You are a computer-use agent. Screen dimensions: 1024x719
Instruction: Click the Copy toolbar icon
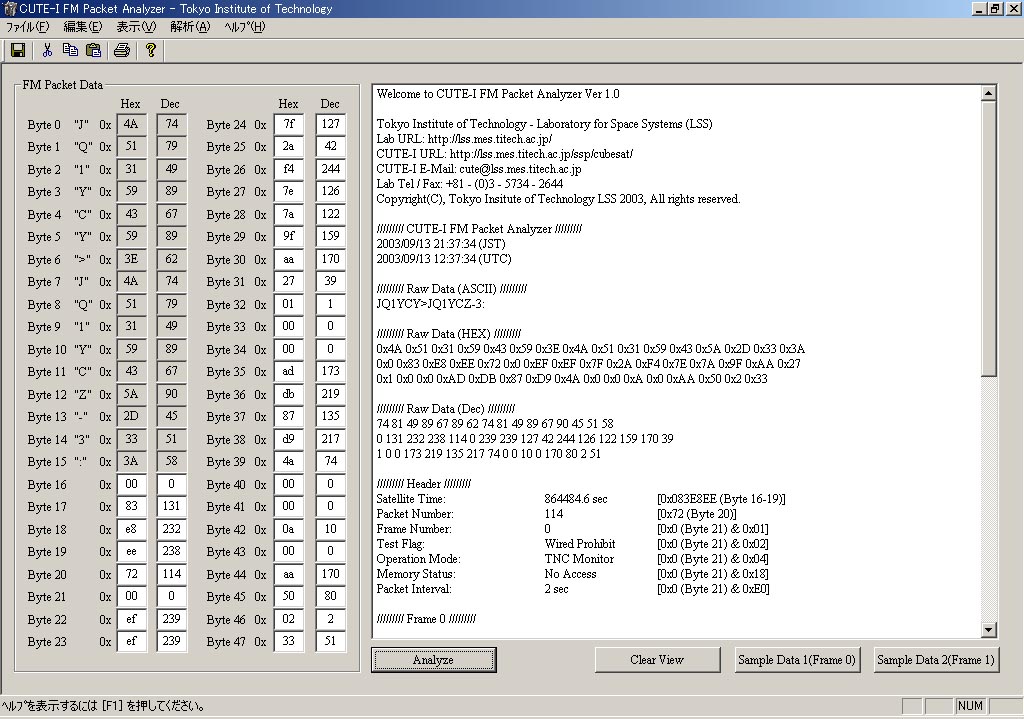pos(70,50)
